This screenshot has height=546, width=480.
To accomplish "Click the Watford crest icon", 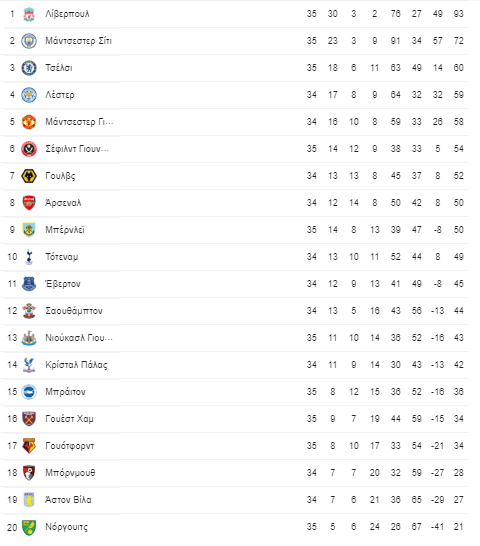I will [29, 446].
